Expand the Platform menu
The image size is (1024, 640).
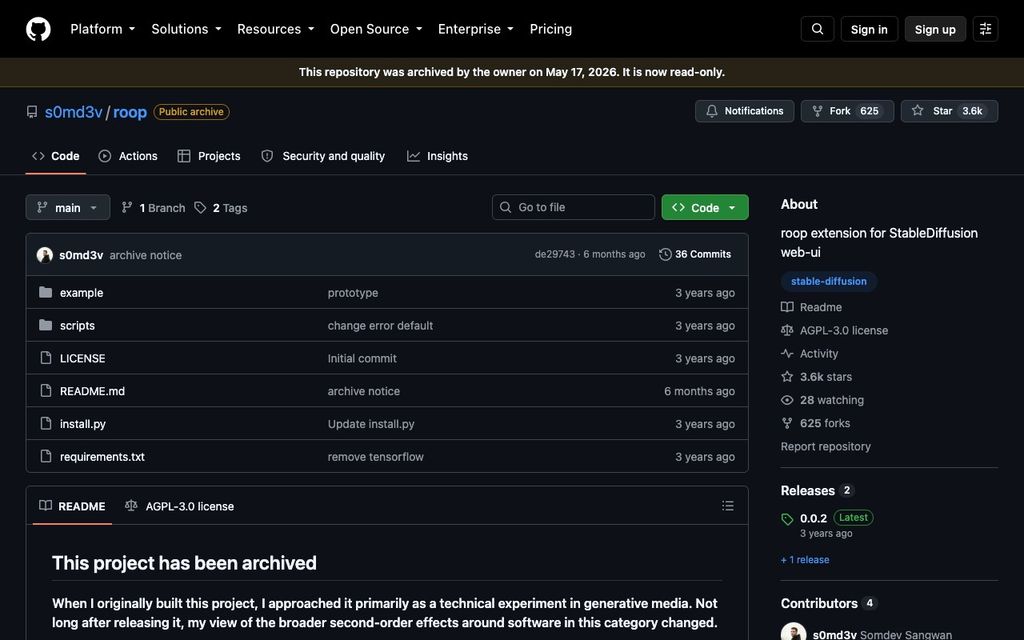[x=103, y=29]
